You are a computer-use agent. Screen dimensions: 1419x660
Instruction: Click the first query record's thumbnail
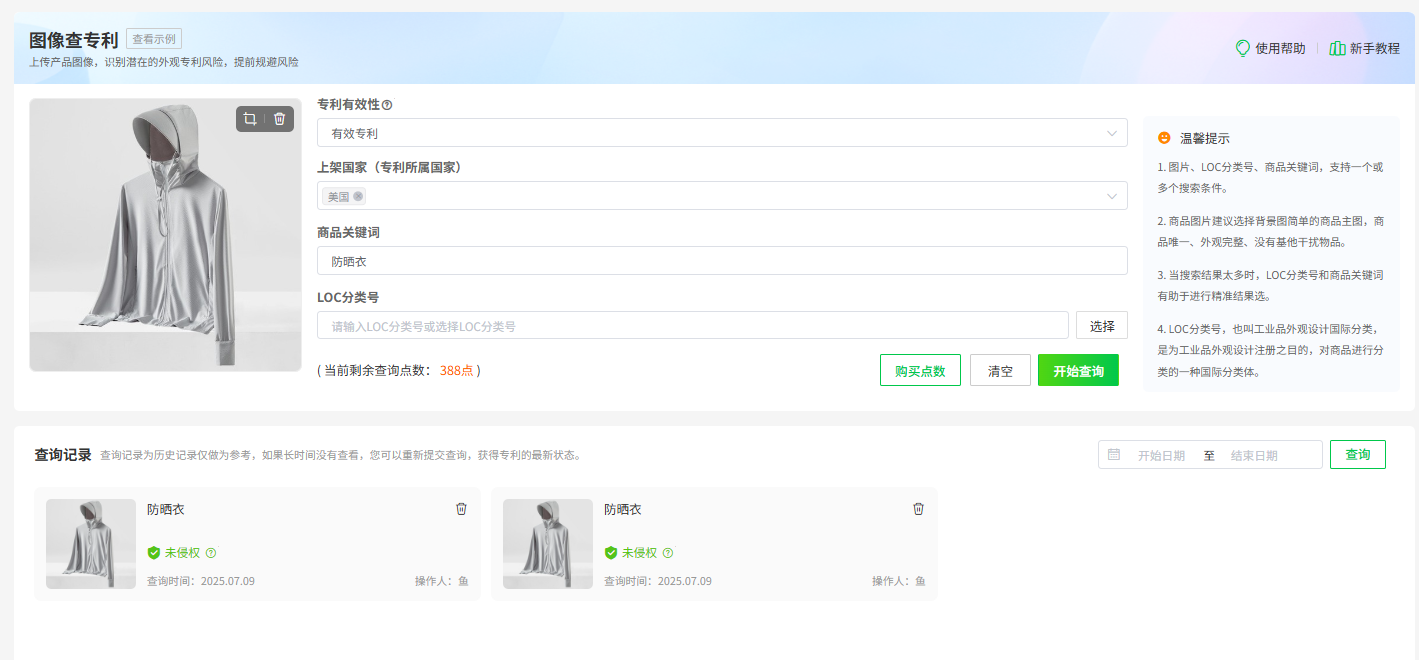coord(90,543)
